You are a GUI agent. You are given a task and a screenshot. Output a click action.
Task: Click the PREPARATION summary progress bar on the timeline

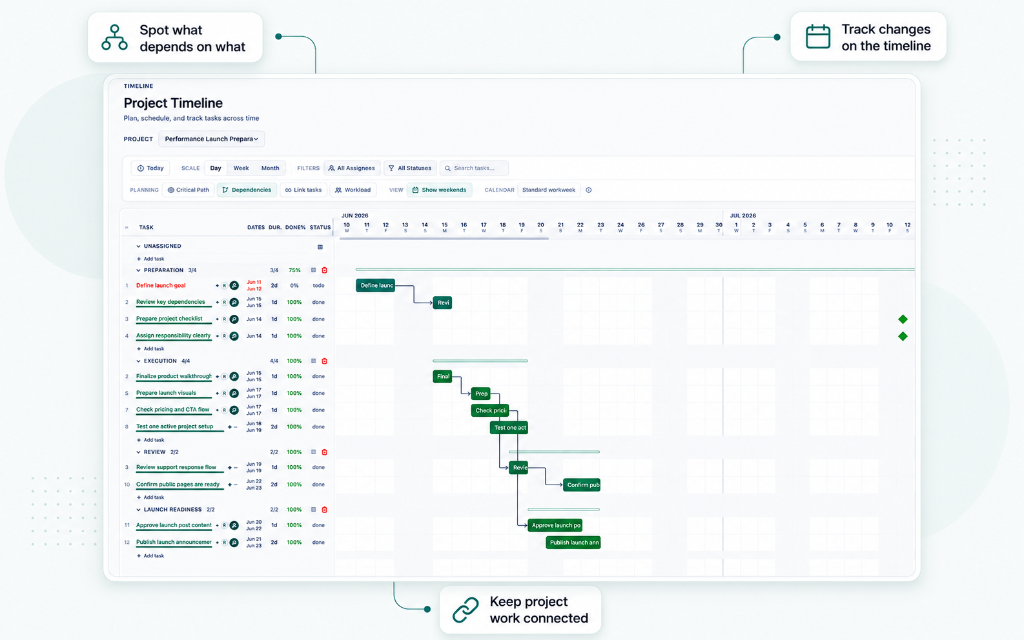click(x=635, y=269)
